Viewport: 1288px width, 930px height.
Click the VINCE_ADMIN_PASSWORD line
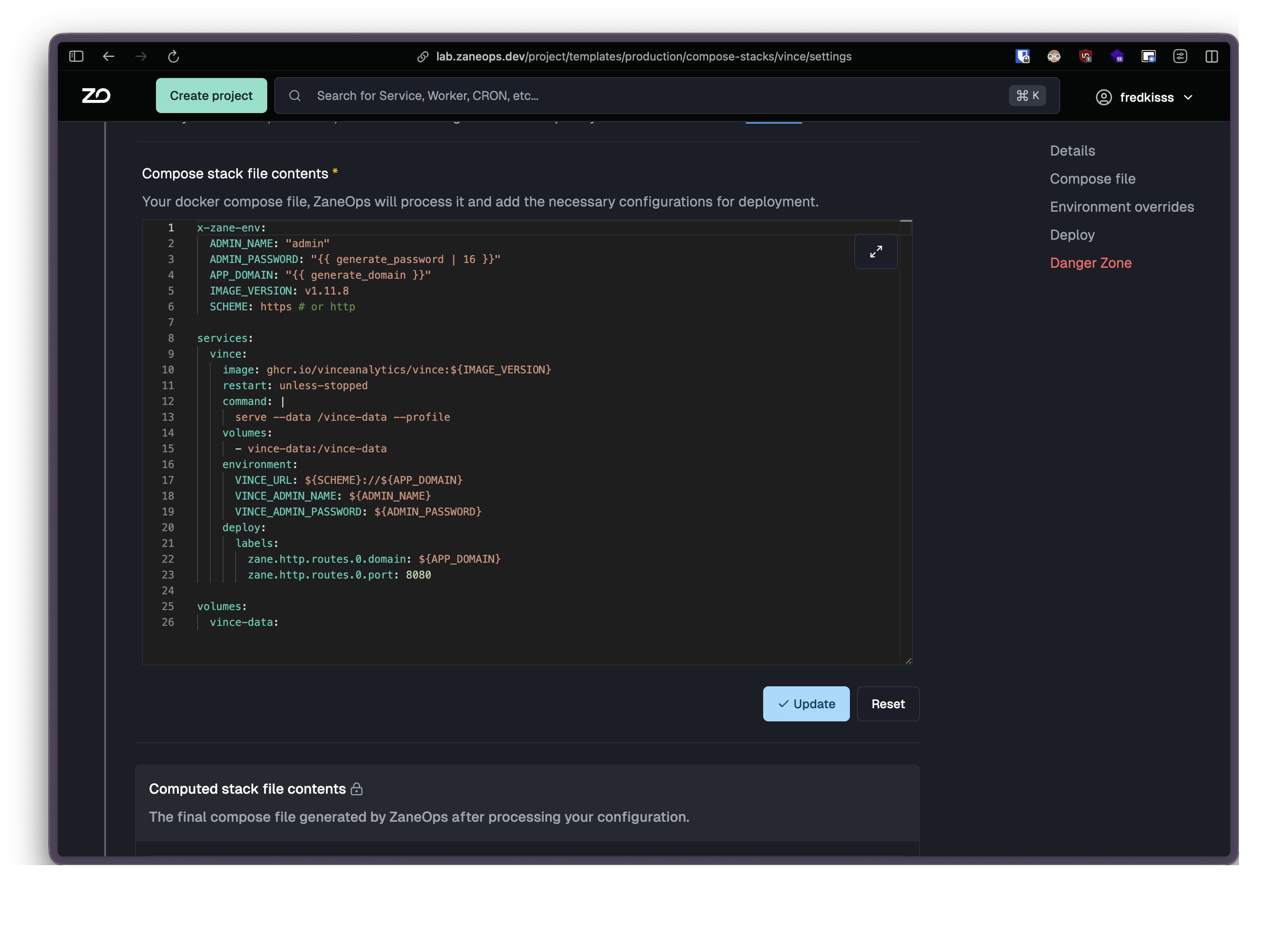point(358,512)
